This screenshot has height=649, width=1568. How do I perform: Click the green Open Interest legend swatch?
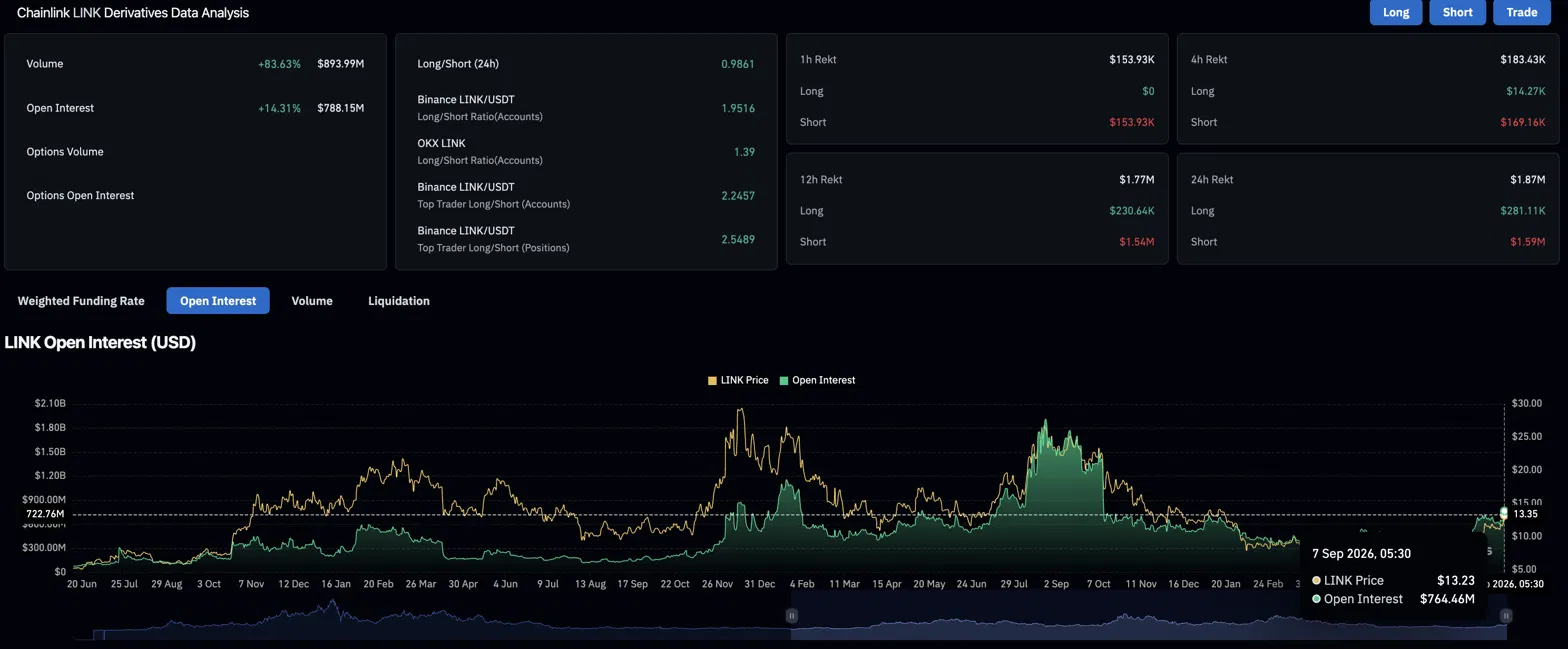click(x=784, y=380)
